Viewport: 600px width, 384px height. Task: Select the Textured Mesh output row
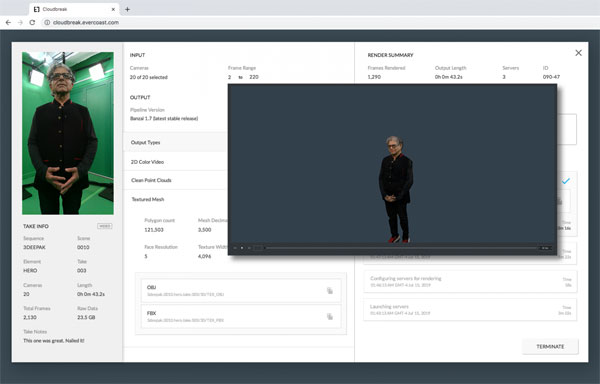coord(176,199)
